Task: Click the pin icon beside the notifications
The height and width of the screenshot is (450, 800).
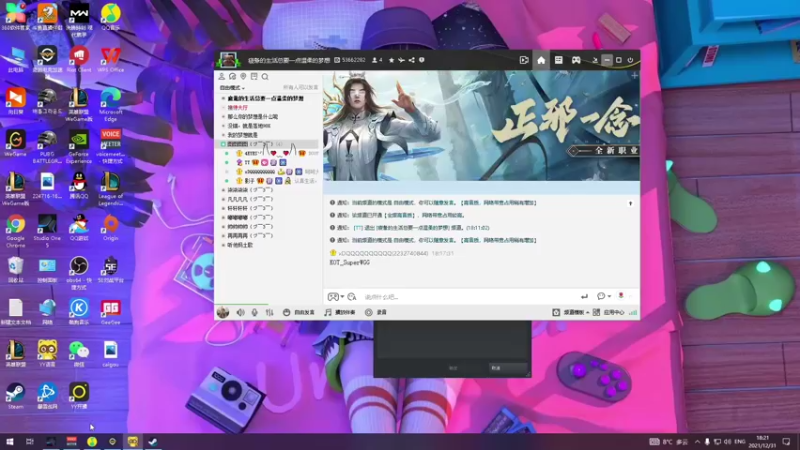Action: 631,204
